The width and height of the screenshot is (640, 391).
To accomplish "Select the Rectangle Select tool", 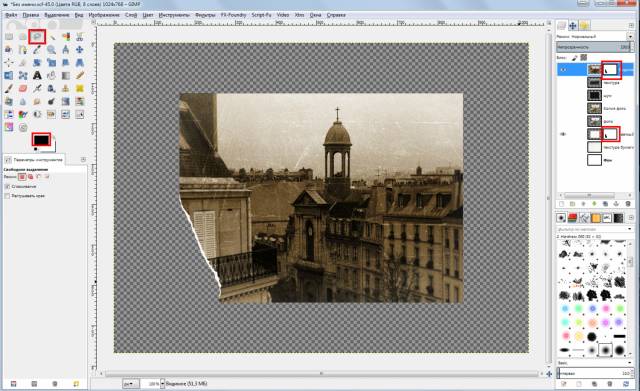I will tap(9, 37).
